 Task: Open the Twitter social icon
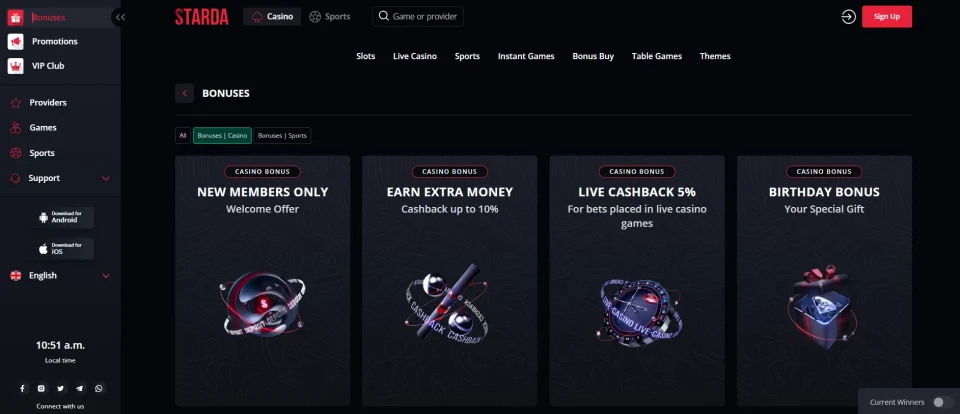pyautogui.click(x=61, y=388)
